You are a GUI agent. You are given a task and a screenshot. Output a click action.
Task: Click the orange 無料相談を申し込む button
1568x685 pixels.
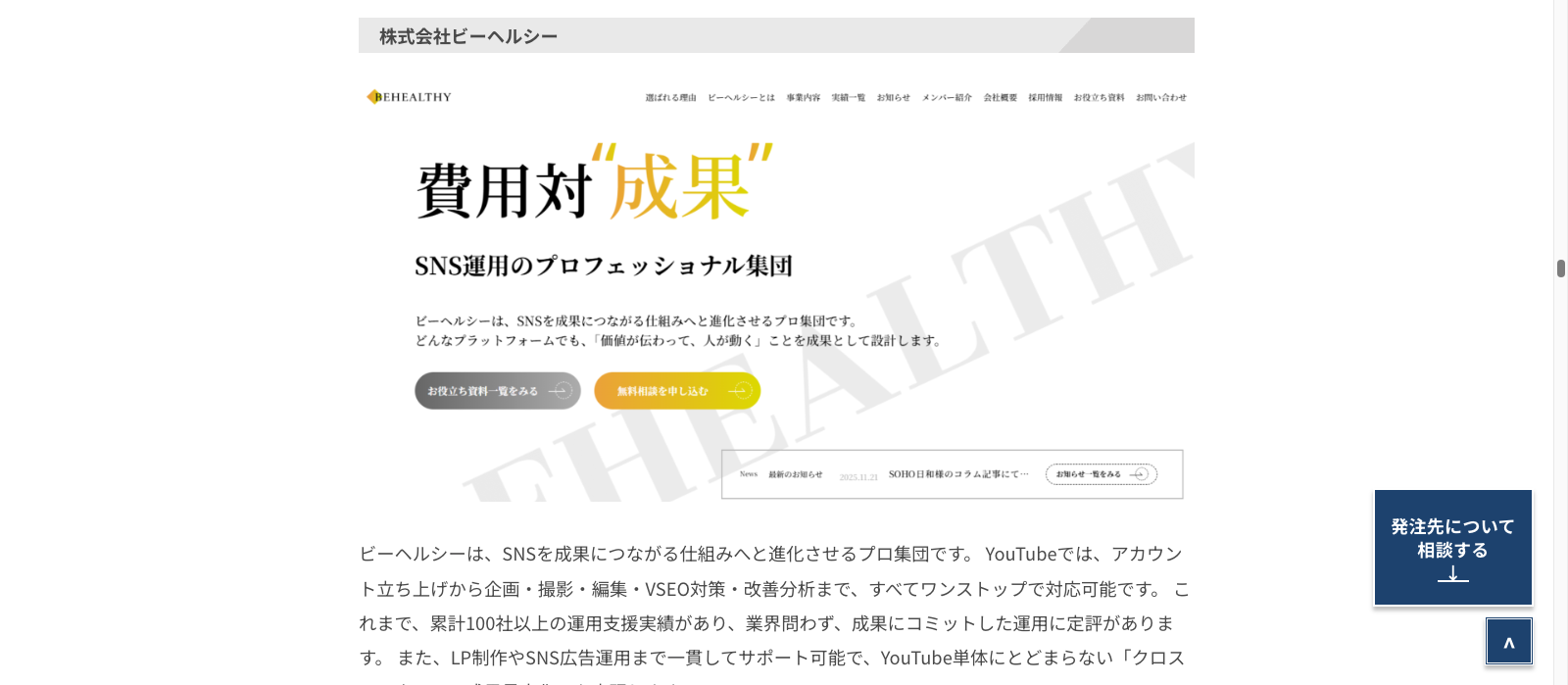pyautogui.click(x=677, y=391)
